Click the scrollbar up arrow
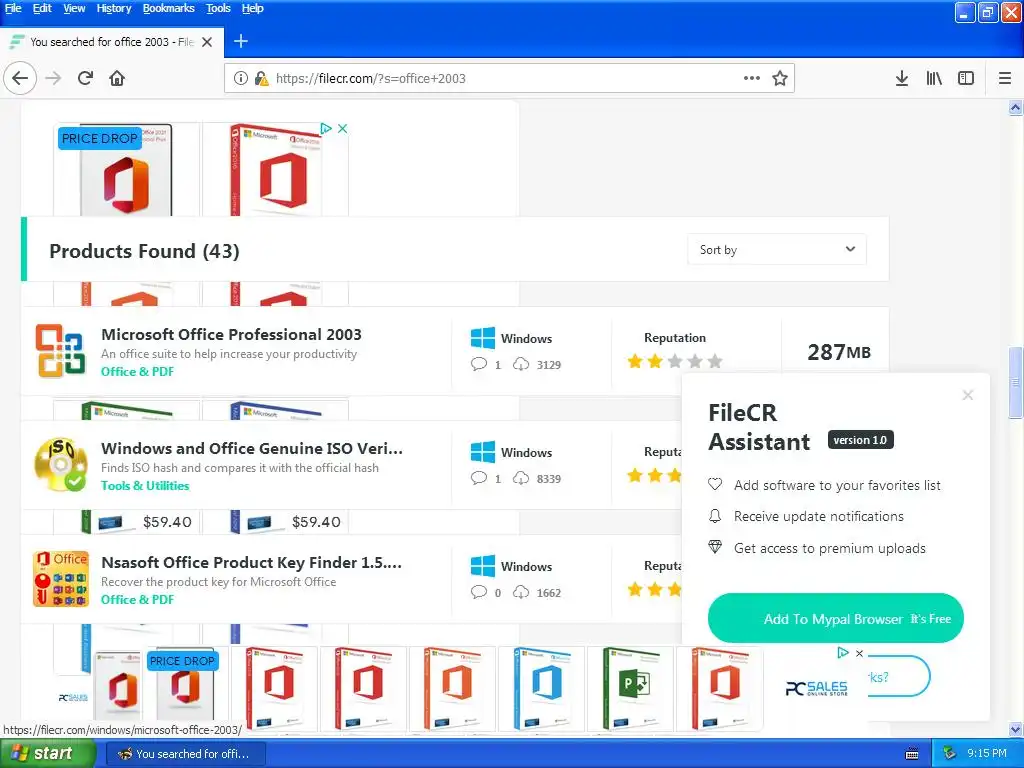The height and width of the screenshot is (768, 1024). click(x=1016, y=108)
